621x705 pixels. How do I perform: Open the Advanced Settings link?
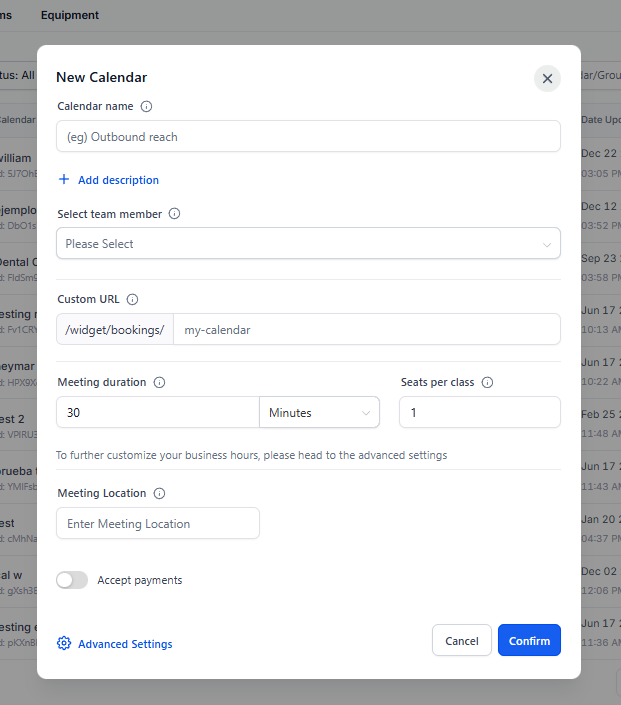click(125, 644)
